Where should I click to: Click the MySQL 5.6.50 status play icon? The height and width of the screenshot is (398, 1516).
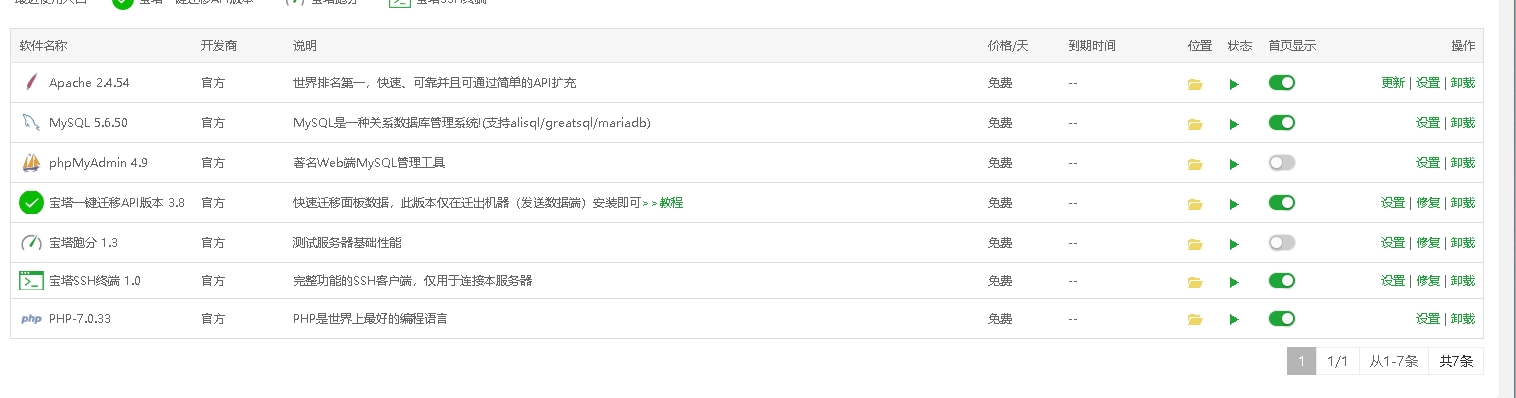click(1234, 124)
